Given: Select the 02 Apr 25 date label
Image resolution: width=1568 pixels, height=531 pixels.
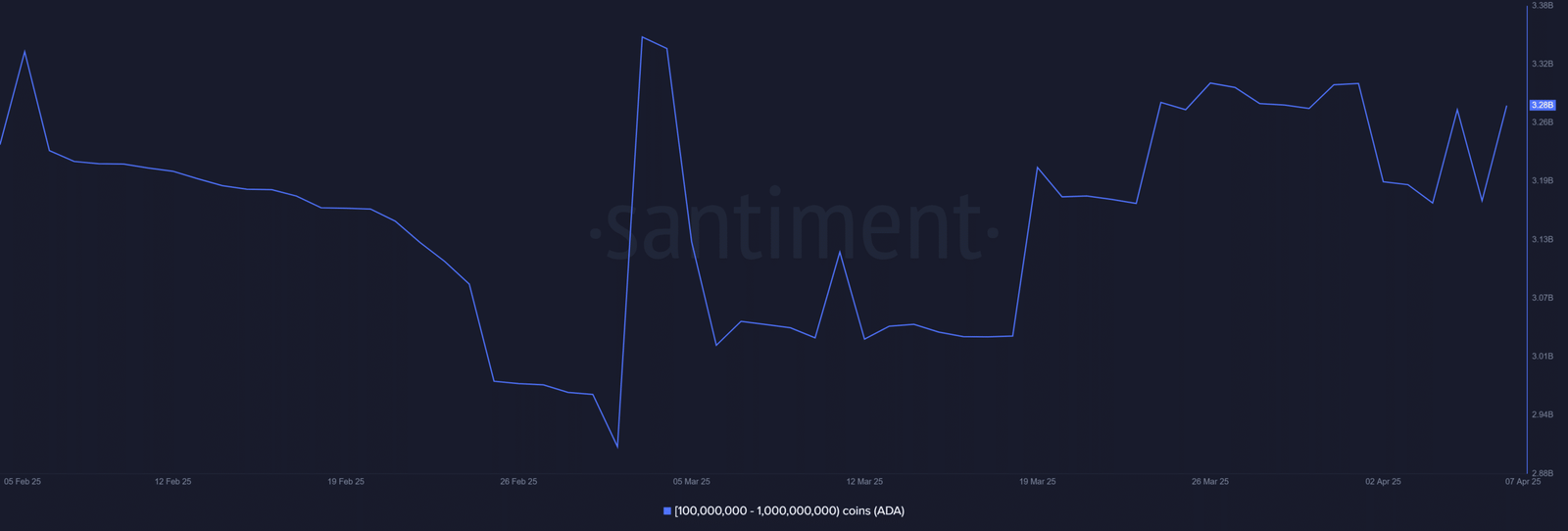Looking at the screenshot, I should (1383, 482).
